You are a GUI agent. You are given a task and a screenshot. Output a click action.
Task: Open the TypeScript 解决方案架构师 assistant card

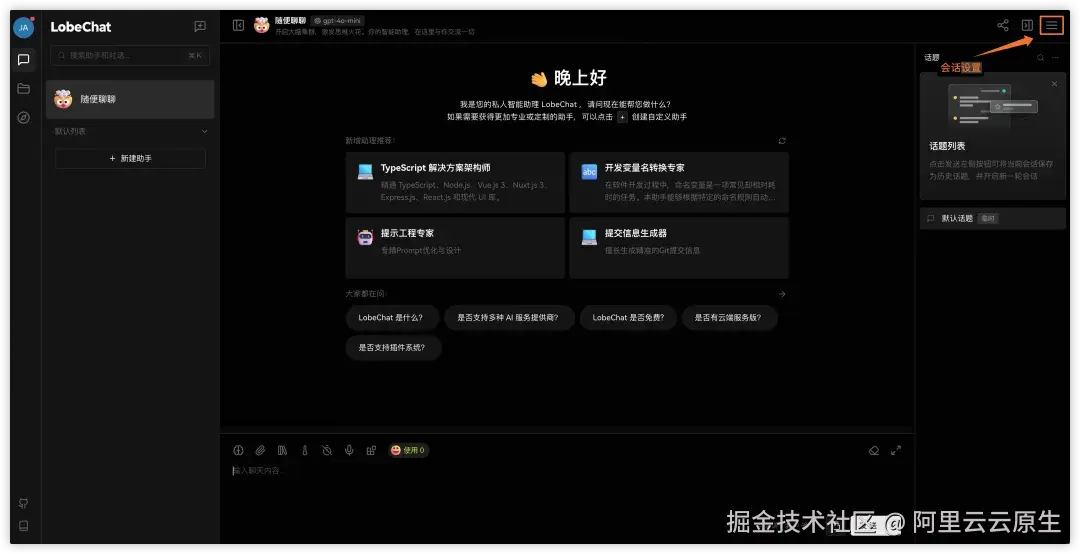click(x=455, y=182)
